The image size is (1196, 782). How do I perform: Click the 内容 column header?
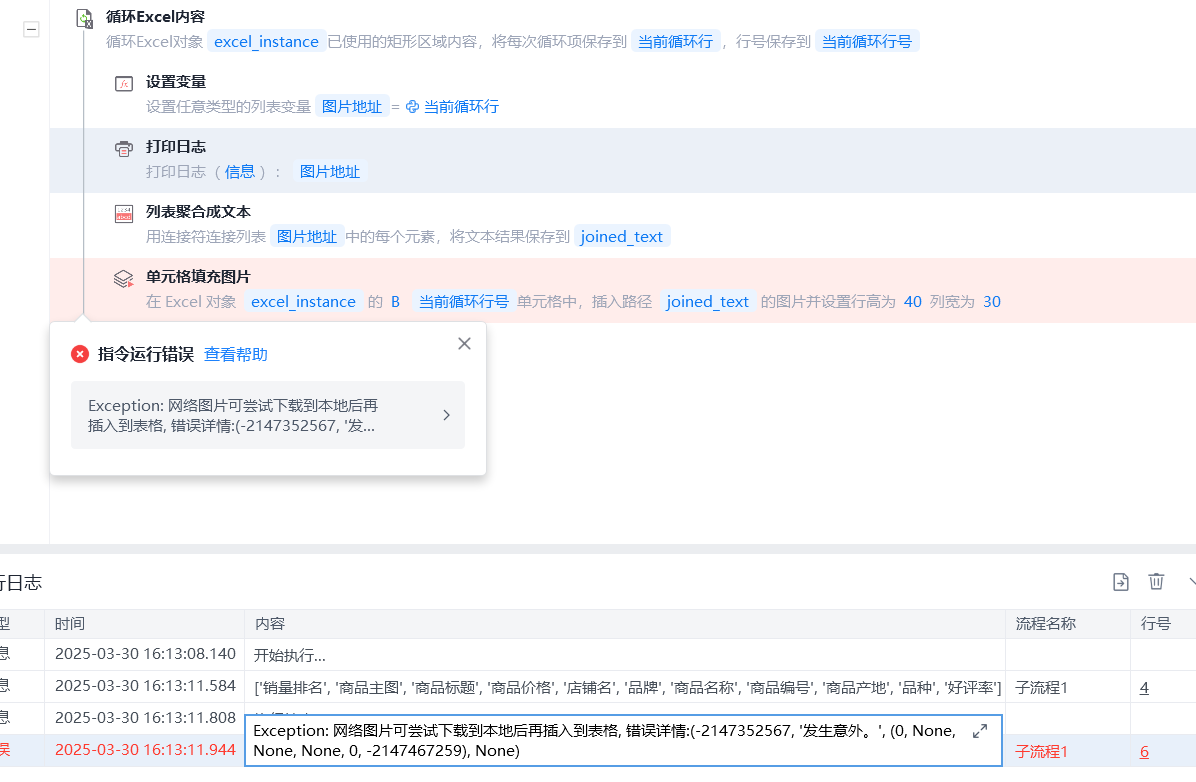[270, 624]
